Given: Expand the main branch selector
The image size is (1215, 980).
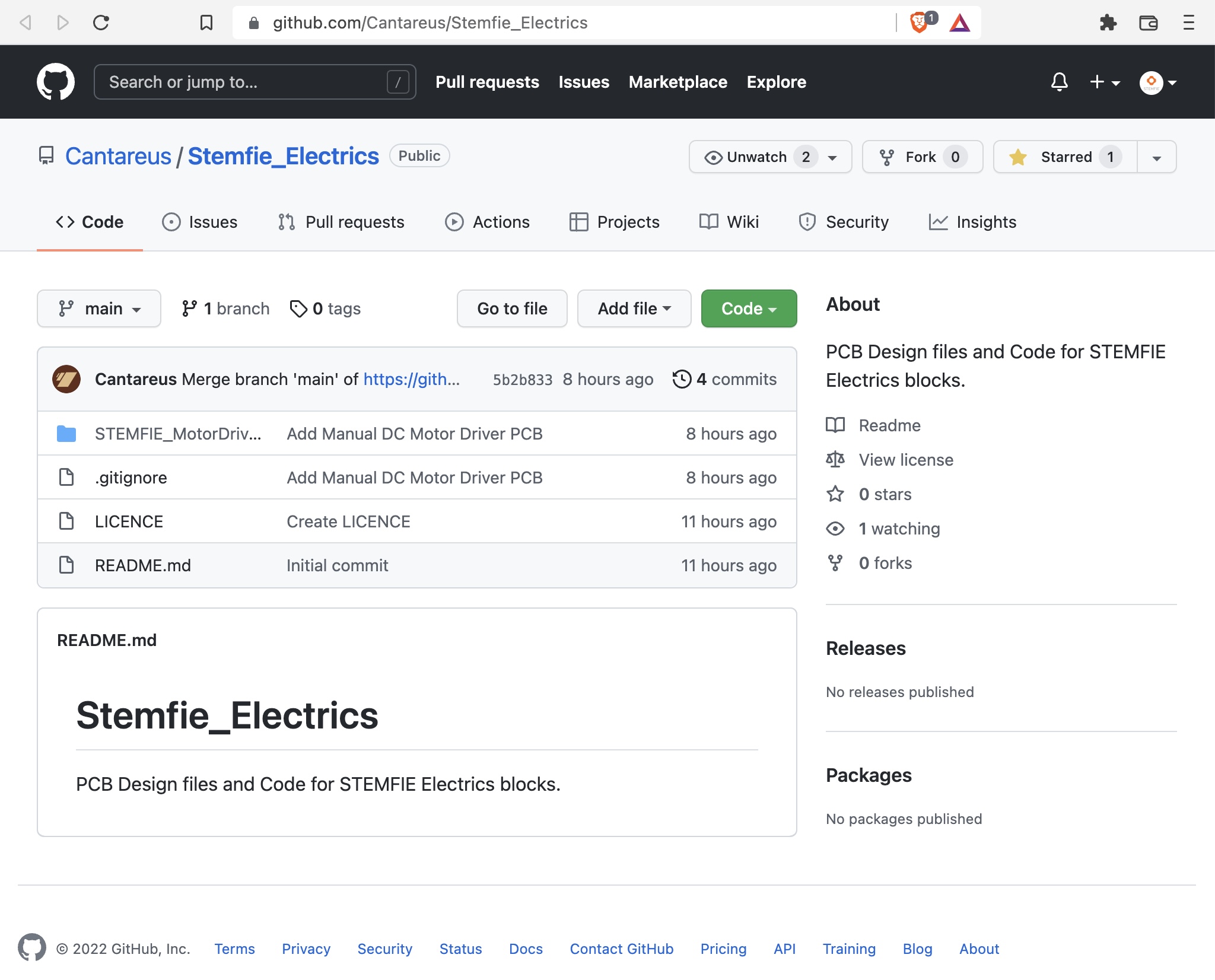Looking at the screenshot, I should (x=99, y=308).
